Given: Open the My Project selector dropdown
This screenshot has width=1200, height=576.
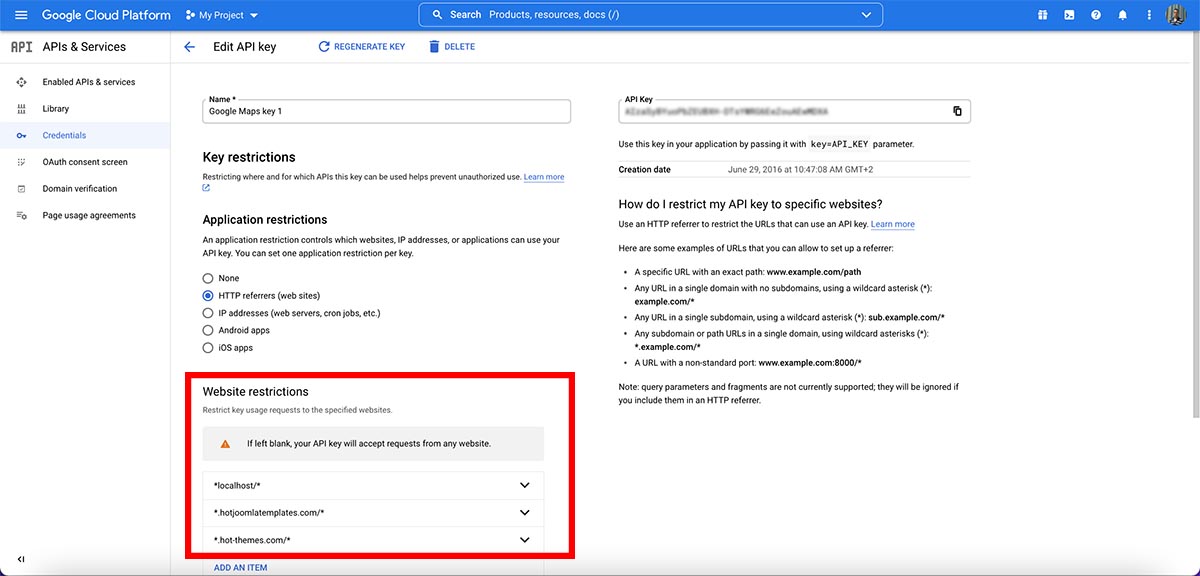Looking at the screenshot, I should pos(222,15).
